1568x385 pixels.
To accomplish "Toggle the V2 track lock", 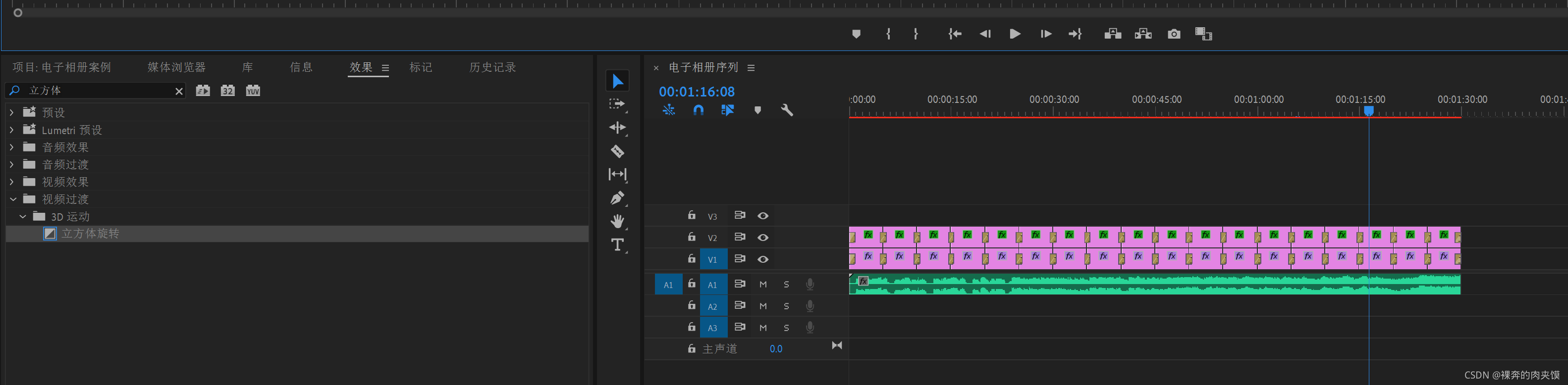I will click(x=692, y=237).
